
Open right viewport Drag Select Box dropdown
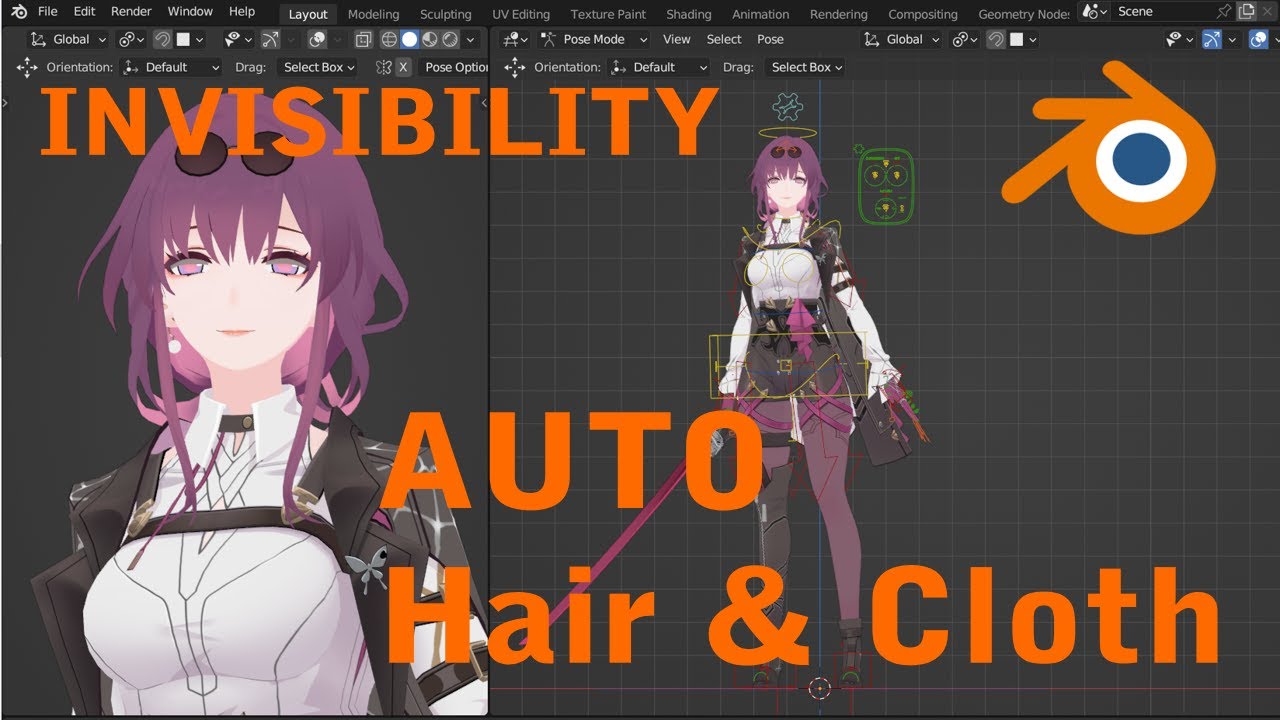click(806, 67)
